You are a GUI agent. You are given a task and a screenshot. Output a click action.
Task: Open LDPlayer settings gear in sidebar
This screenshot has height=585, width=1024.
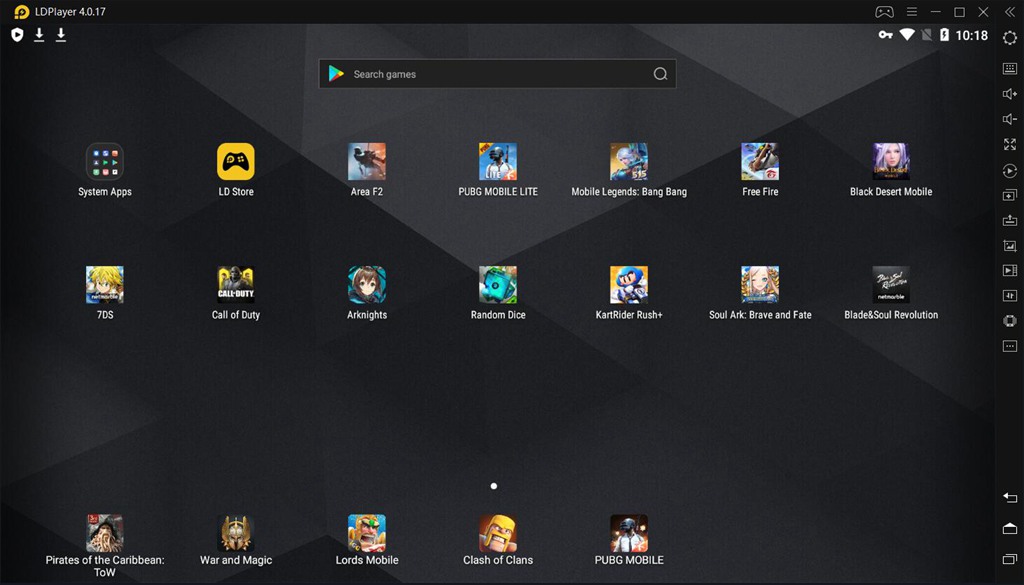tap(1010, 39)
